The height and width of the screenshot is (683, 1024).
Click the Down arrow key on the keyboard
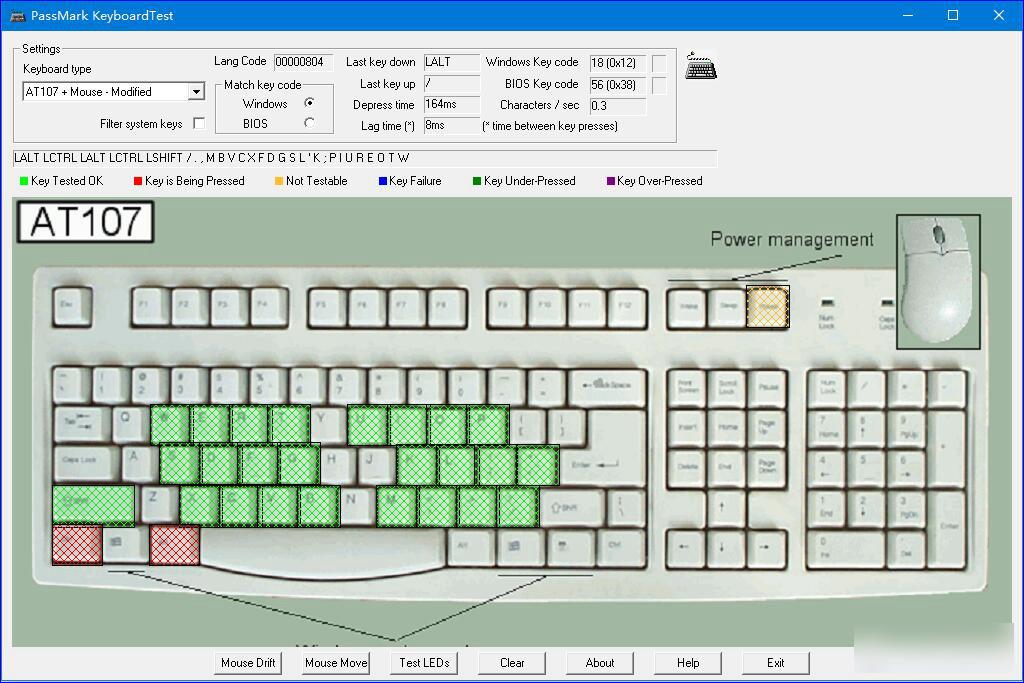(x=726, y=548)
